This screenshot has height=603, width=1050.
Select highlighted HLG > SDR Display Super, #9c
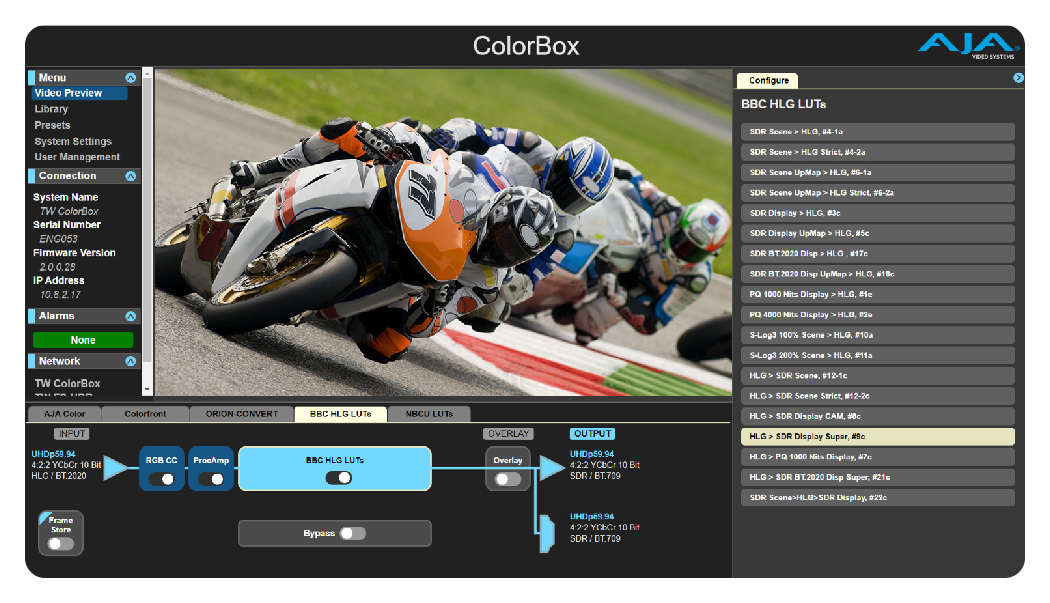coord(878,437)
